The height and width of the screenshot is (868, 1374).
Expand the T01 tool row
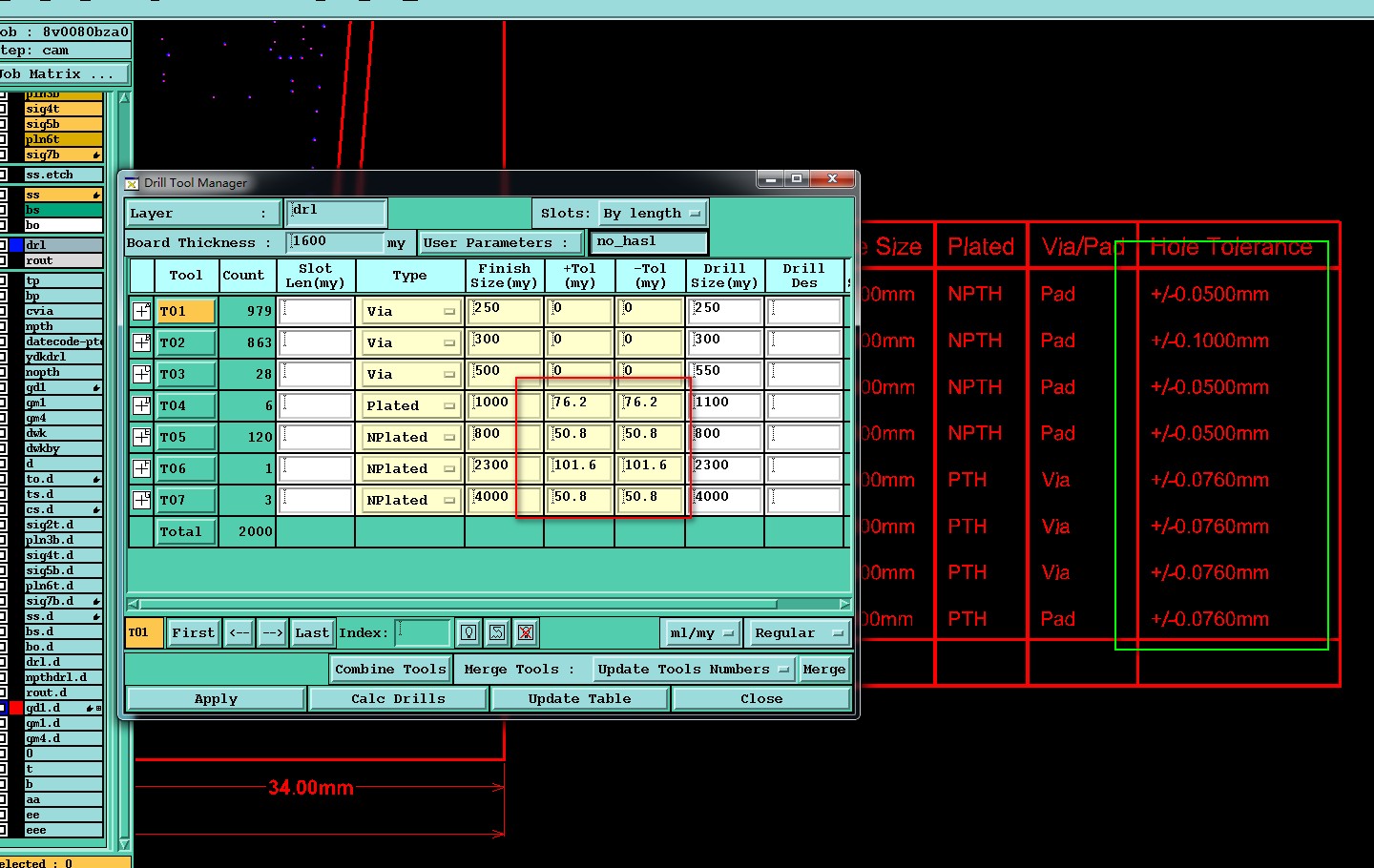(141, 311)
